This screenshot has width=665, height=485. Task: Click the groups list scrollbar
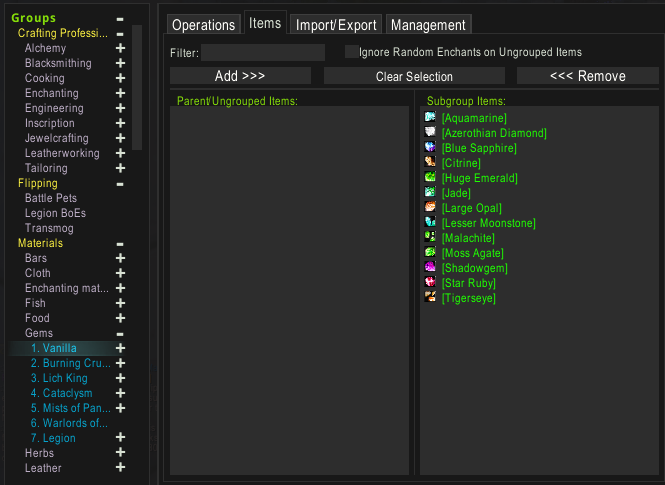137,90
